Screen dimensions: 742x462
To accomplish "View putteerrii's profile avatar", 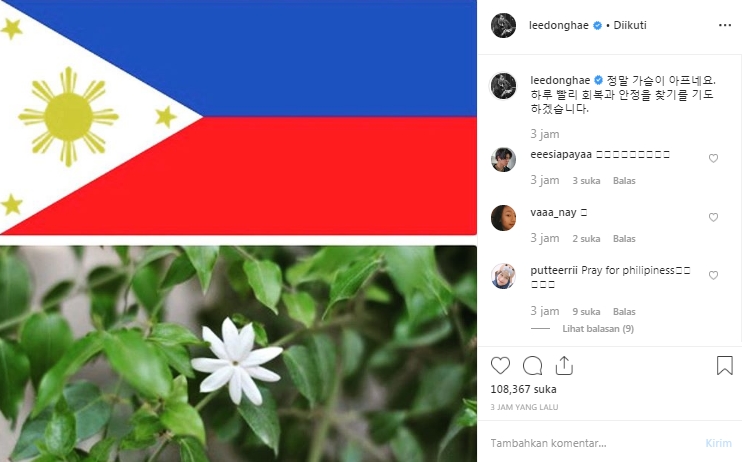I will 504,276.
